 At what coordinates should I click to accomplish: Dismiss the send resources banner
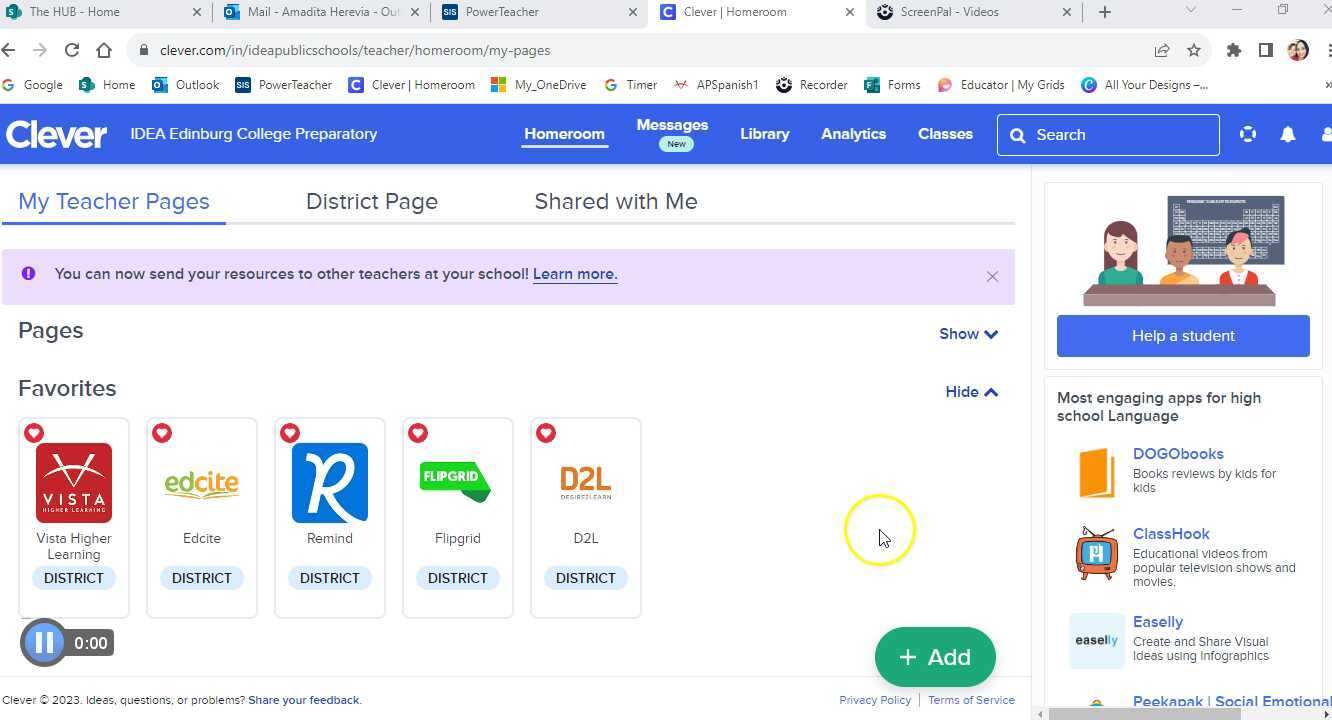[x=992, y=276]
